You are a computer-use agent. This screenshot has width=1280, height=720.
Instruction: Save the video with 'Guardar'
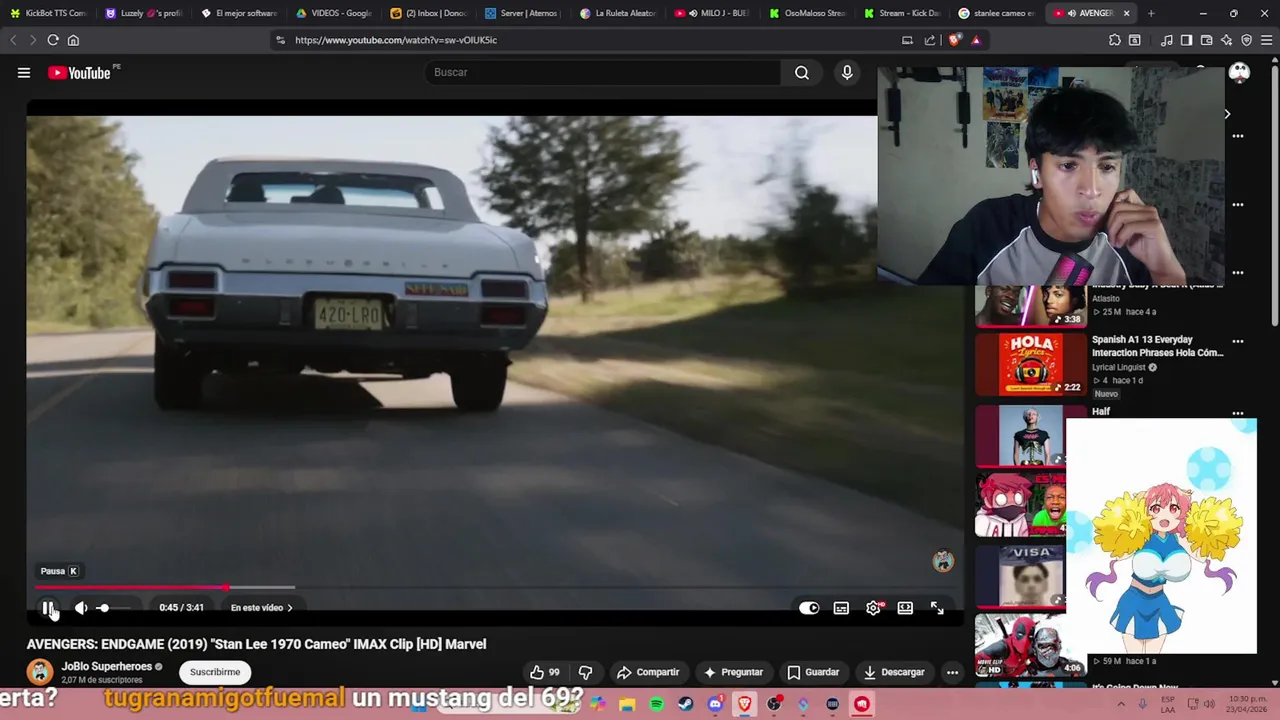(x=813, y=672)
